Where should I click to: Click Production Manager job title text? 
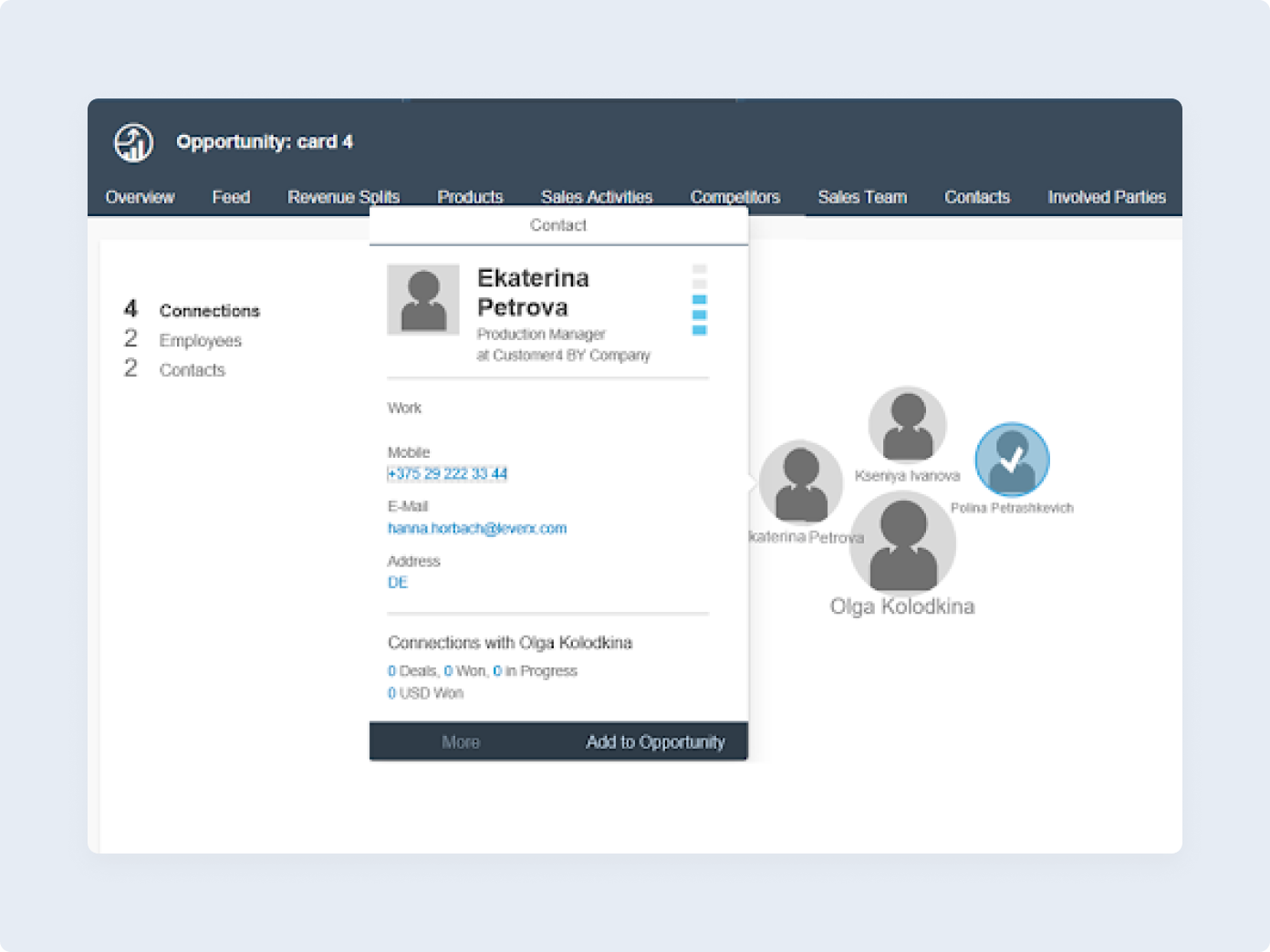(x=541, y=335)
